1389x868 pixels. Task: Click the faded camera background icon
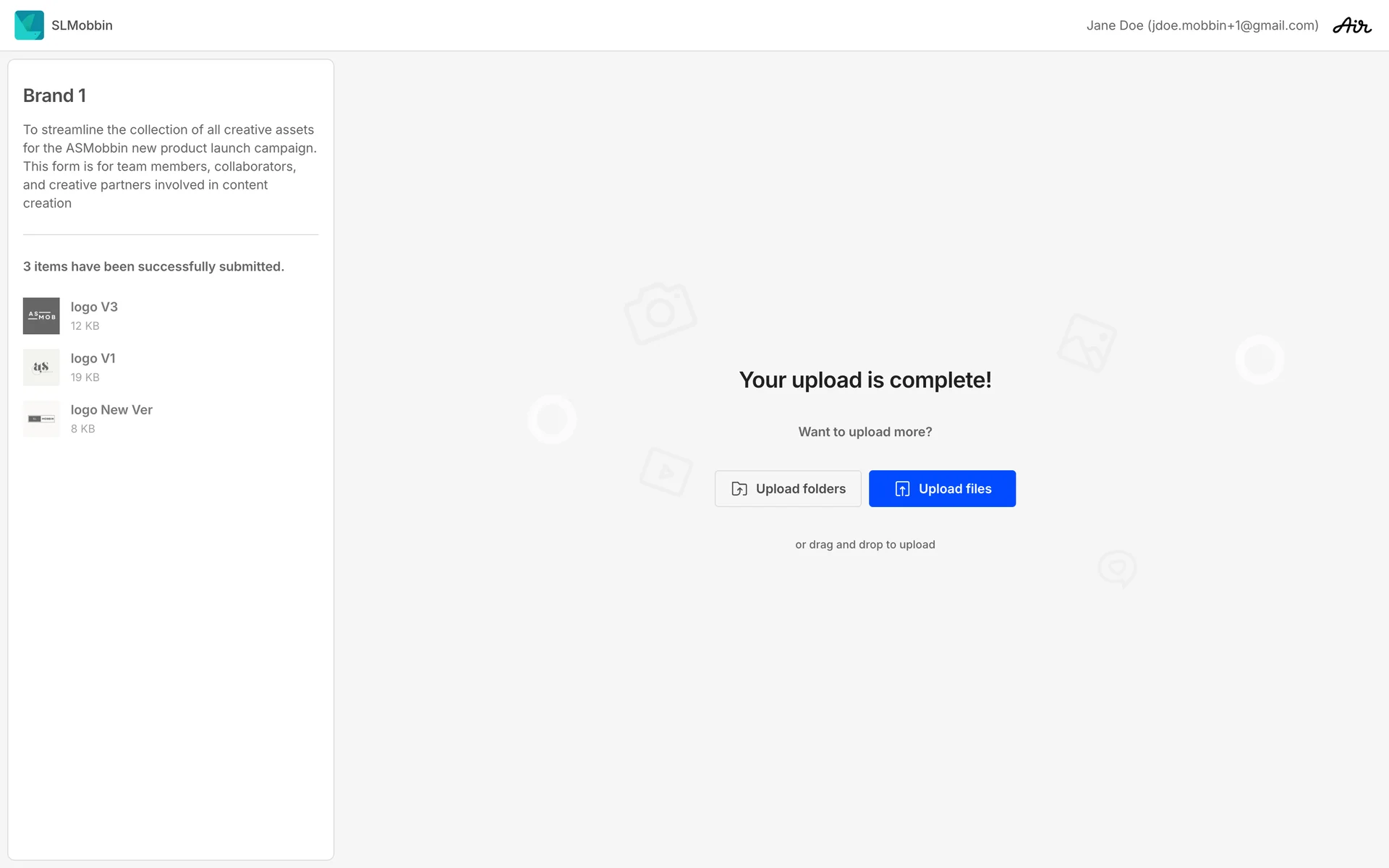click(x=660, y=313)
